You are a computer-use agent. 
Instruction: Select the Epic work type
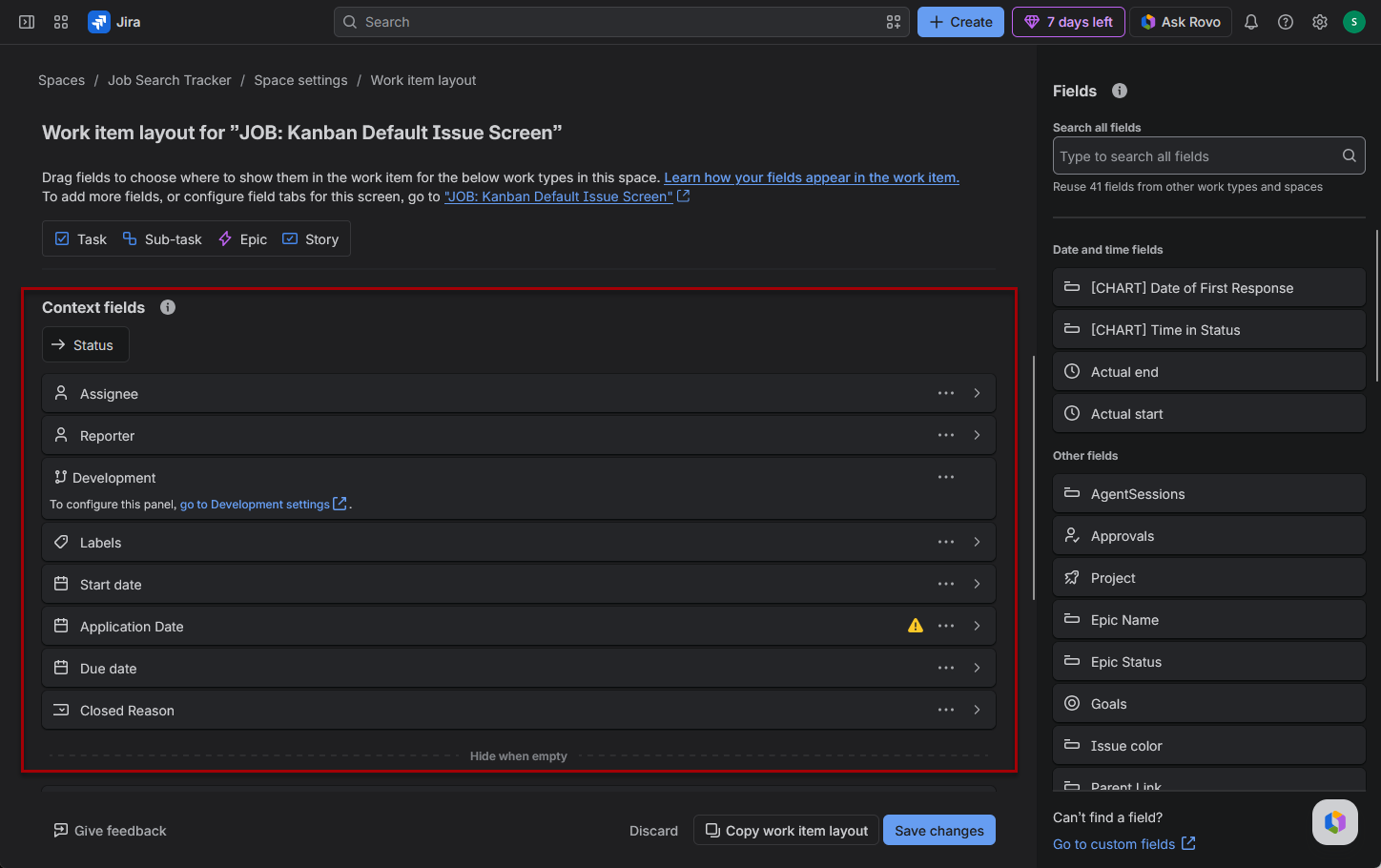tap(243, 238)
